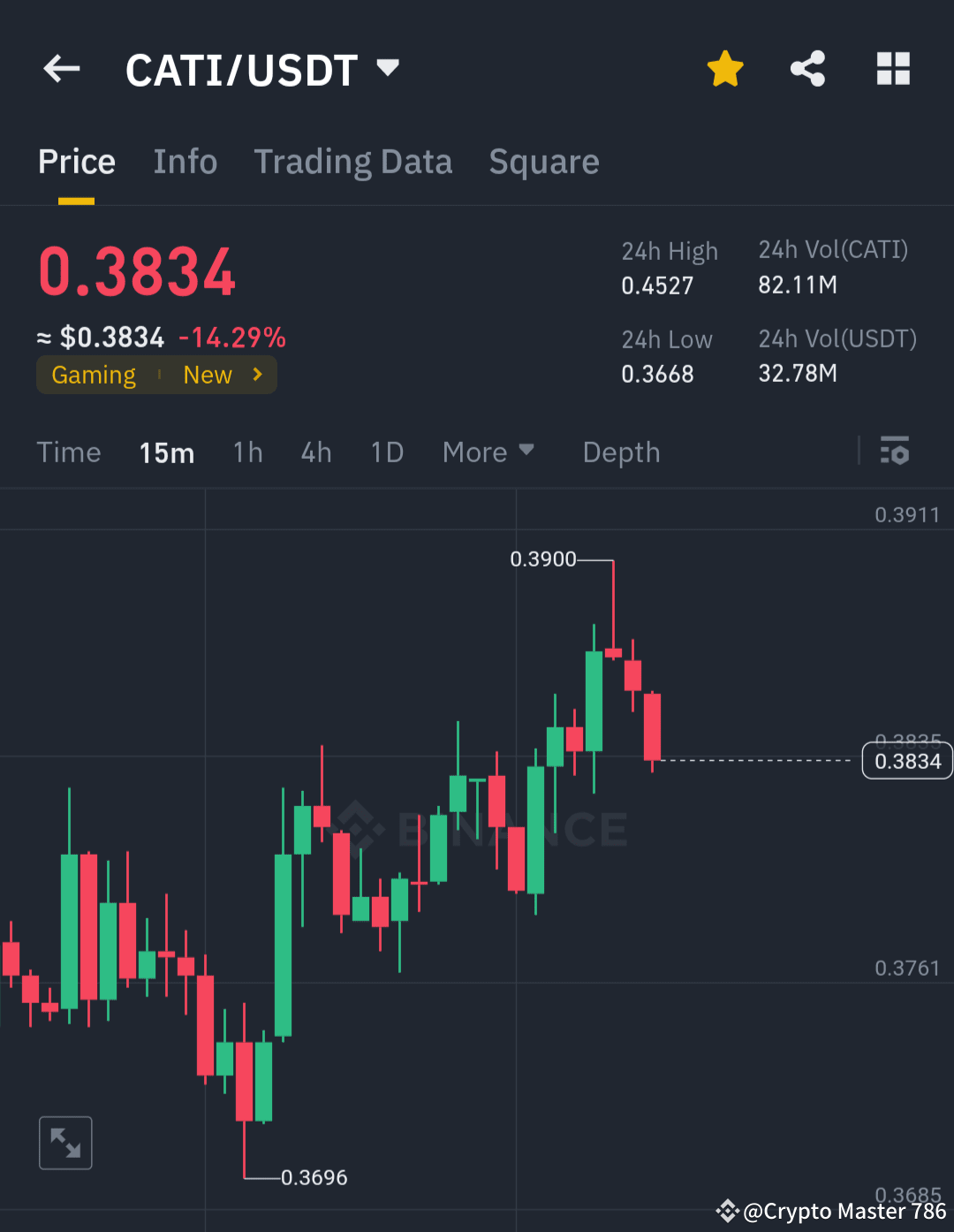Screen dimensions: 954x1232
Task: Open the trading pair selector next to CATI/USDT
Action: [x=387, y=68]
